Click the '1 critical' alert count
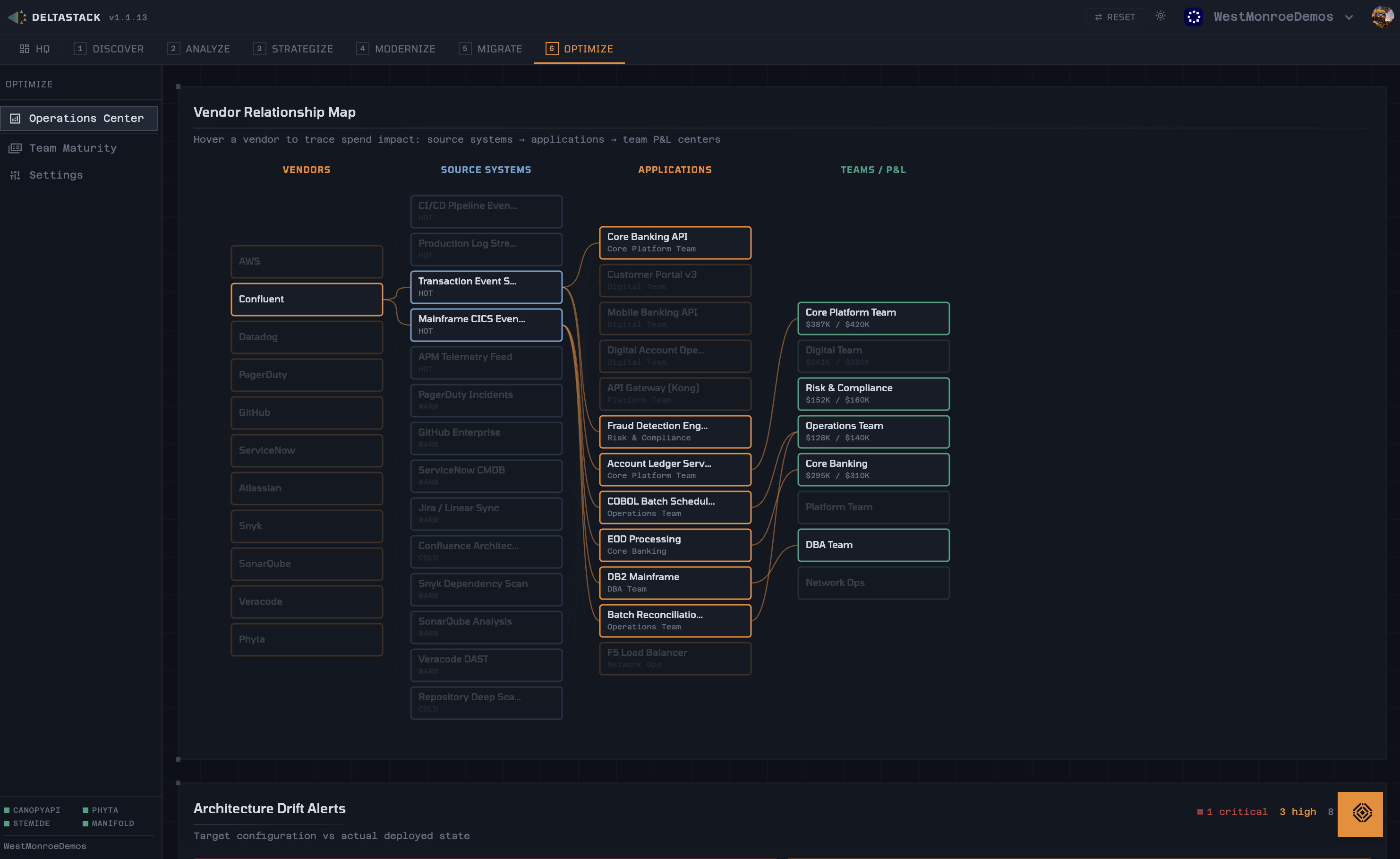1400x859 pixels. tap(1232, 812)
